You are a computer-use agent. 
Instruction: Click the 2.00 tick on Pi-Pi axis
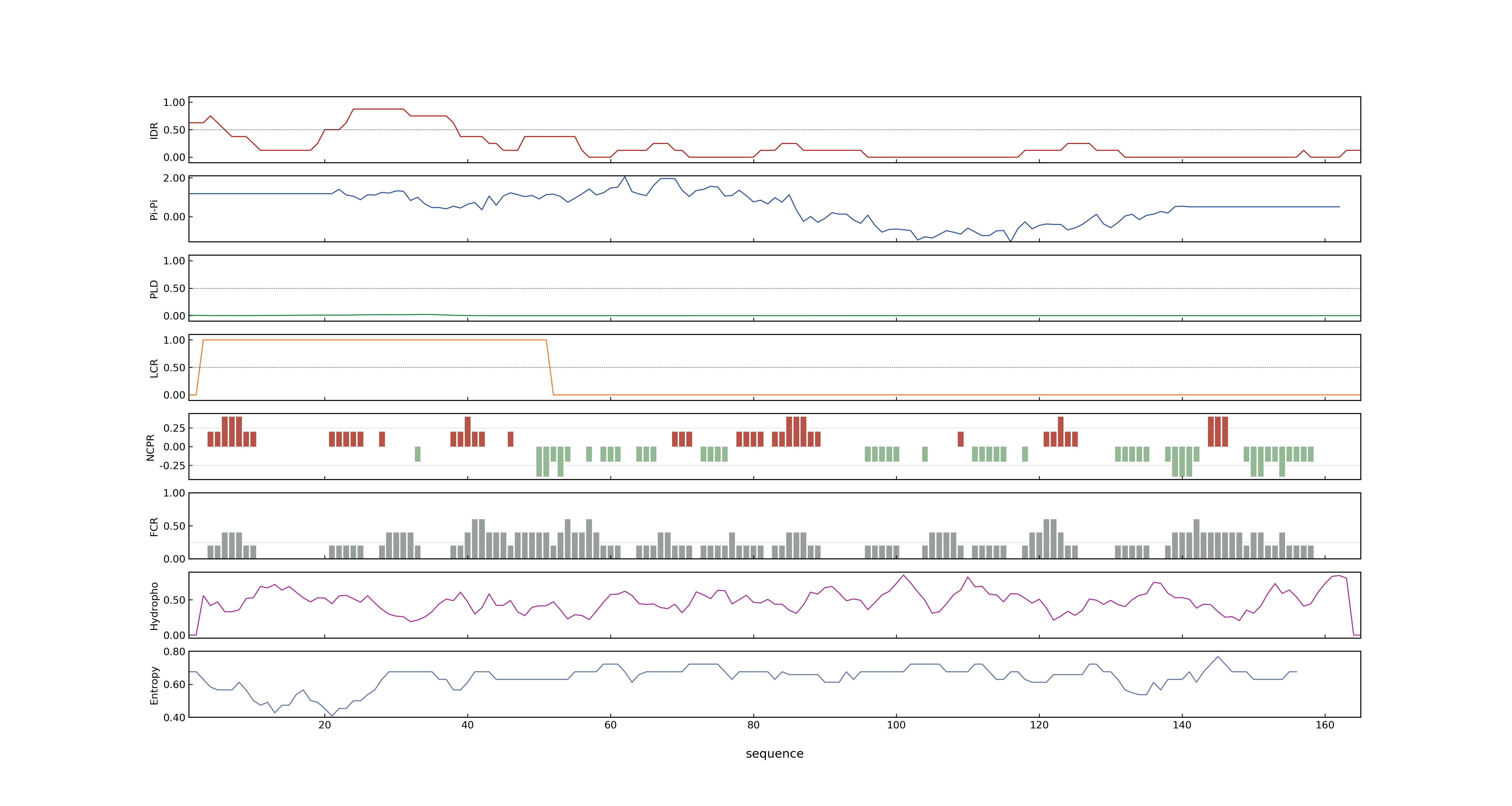click(174, 178)
